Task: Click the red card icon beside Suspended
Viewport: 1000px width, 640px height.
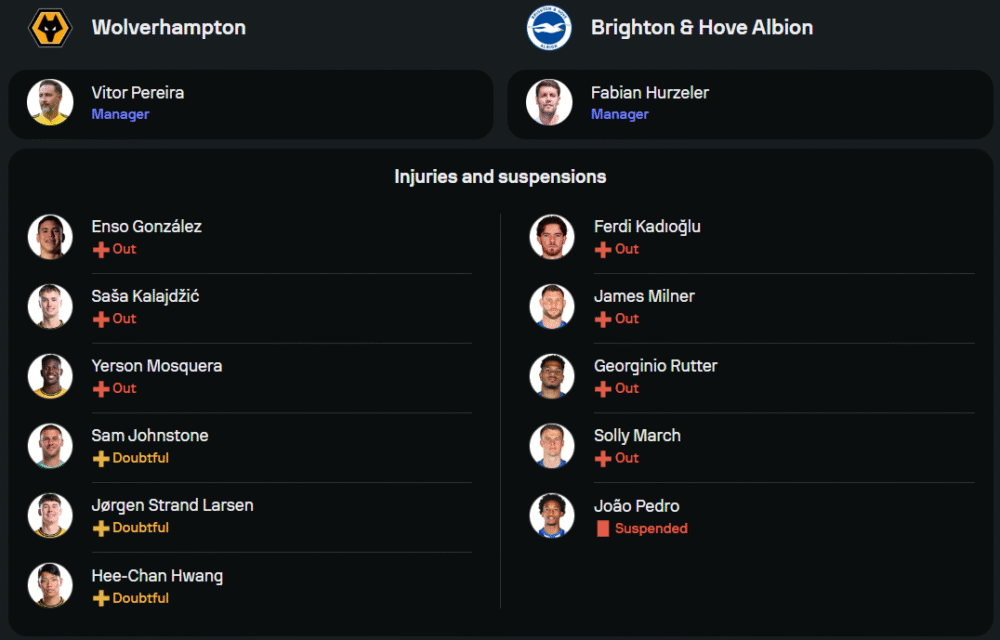Action: pos(603,528)
